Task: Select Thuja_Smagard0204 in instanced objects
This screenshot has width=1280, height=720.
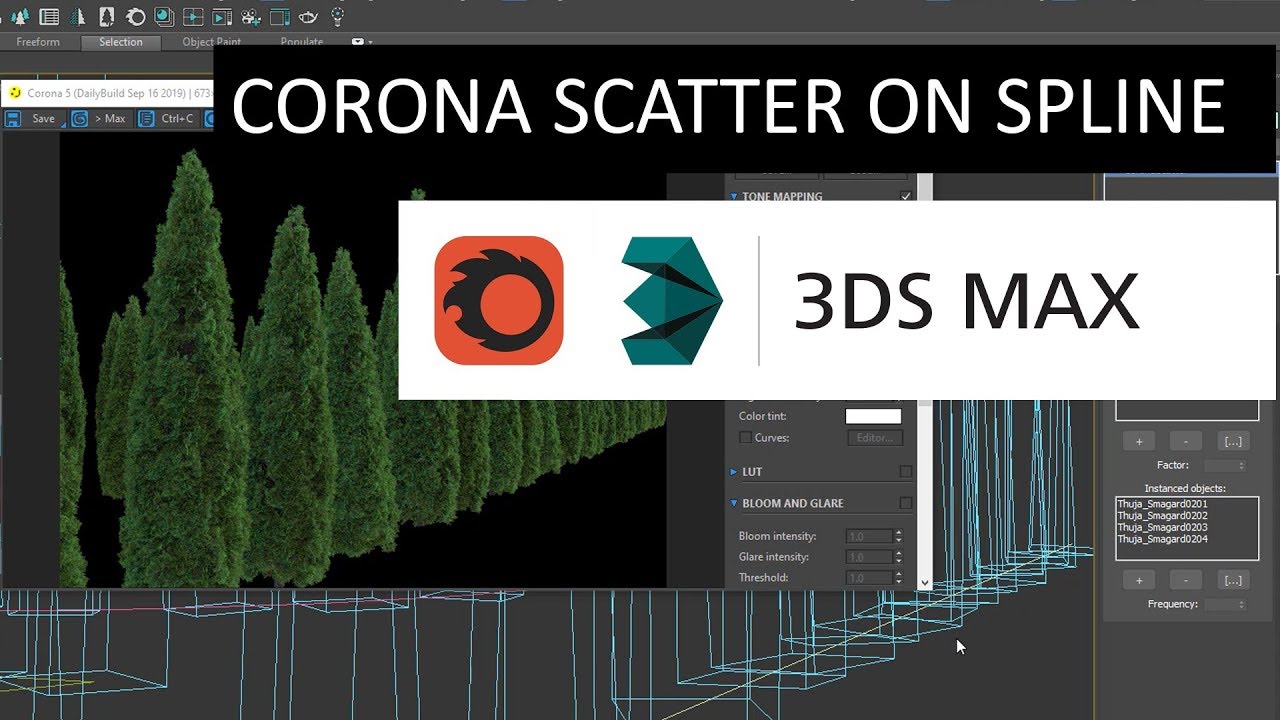Action: (x=1162, y=540)
